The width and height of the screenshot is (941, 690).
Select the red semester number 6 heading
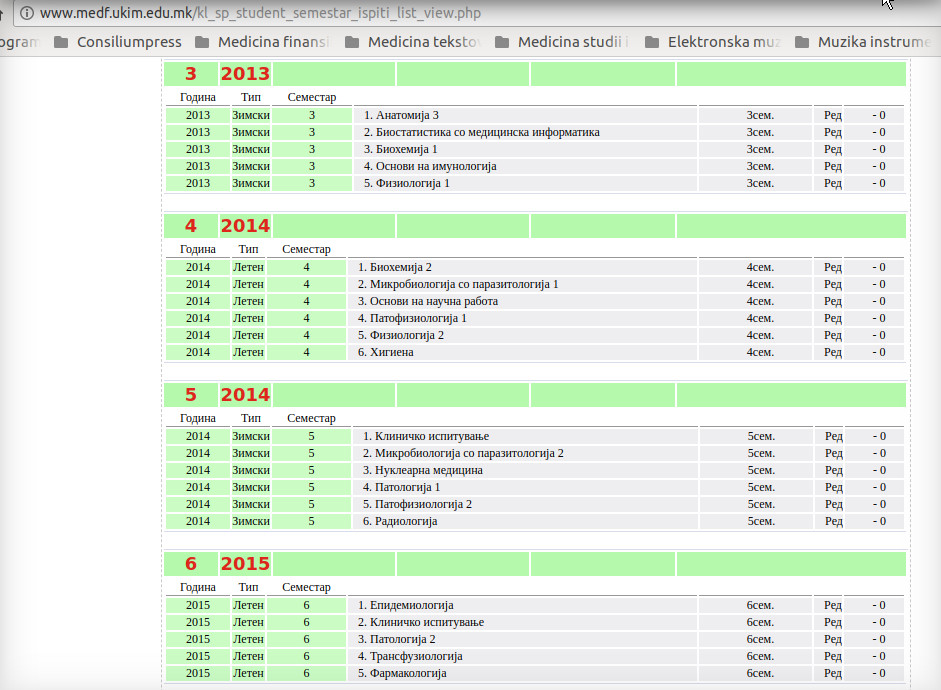point(191,564)
